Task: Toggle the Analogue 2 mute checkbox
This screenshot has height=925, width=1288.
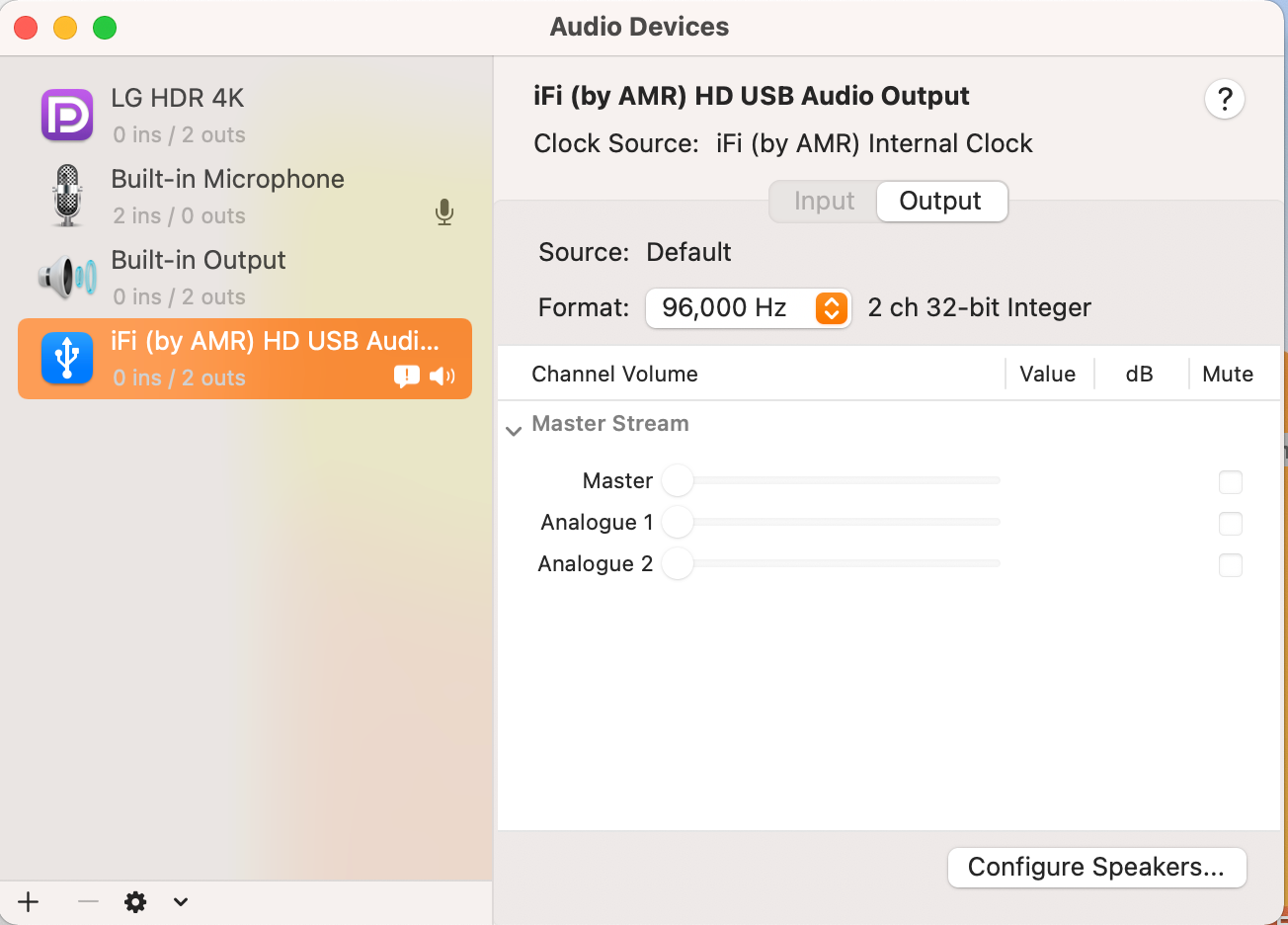Action: coord(1231,565)
